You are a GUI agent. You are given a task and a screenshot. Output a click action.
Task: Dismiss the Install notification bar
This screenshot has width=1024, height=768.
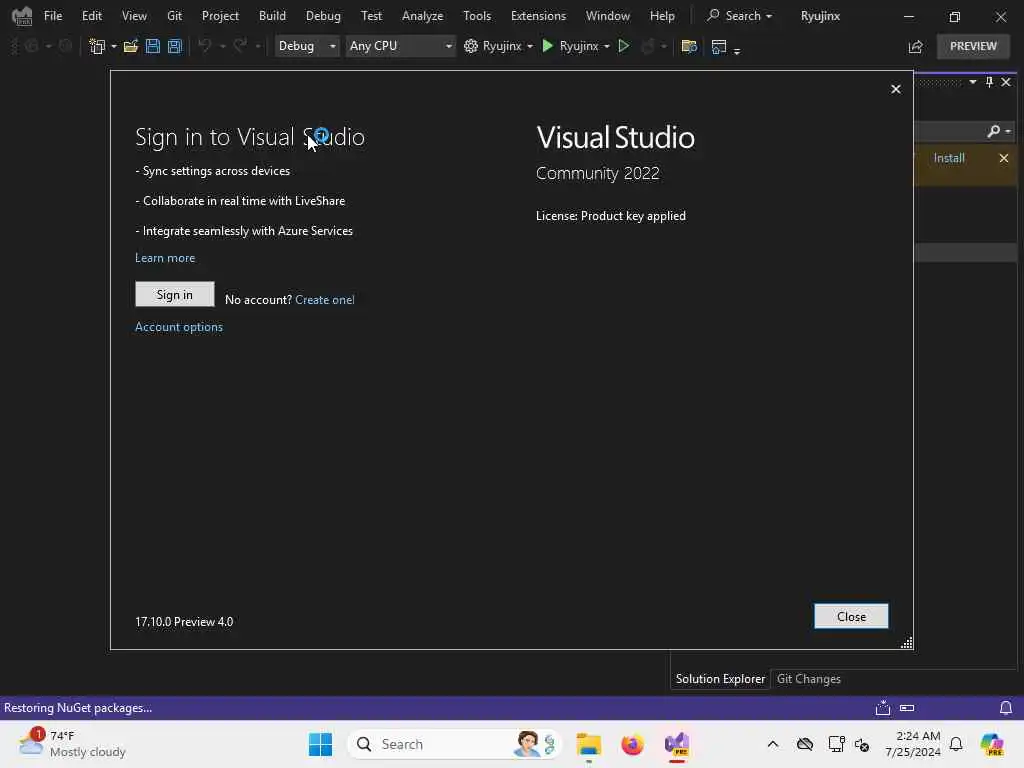[1004, 158]
